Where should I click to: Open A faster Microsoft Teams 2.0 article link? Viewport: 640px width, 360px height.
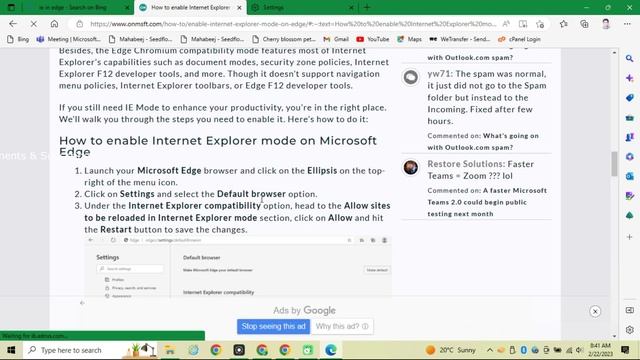pyautogui.click(x=487, y=202)
